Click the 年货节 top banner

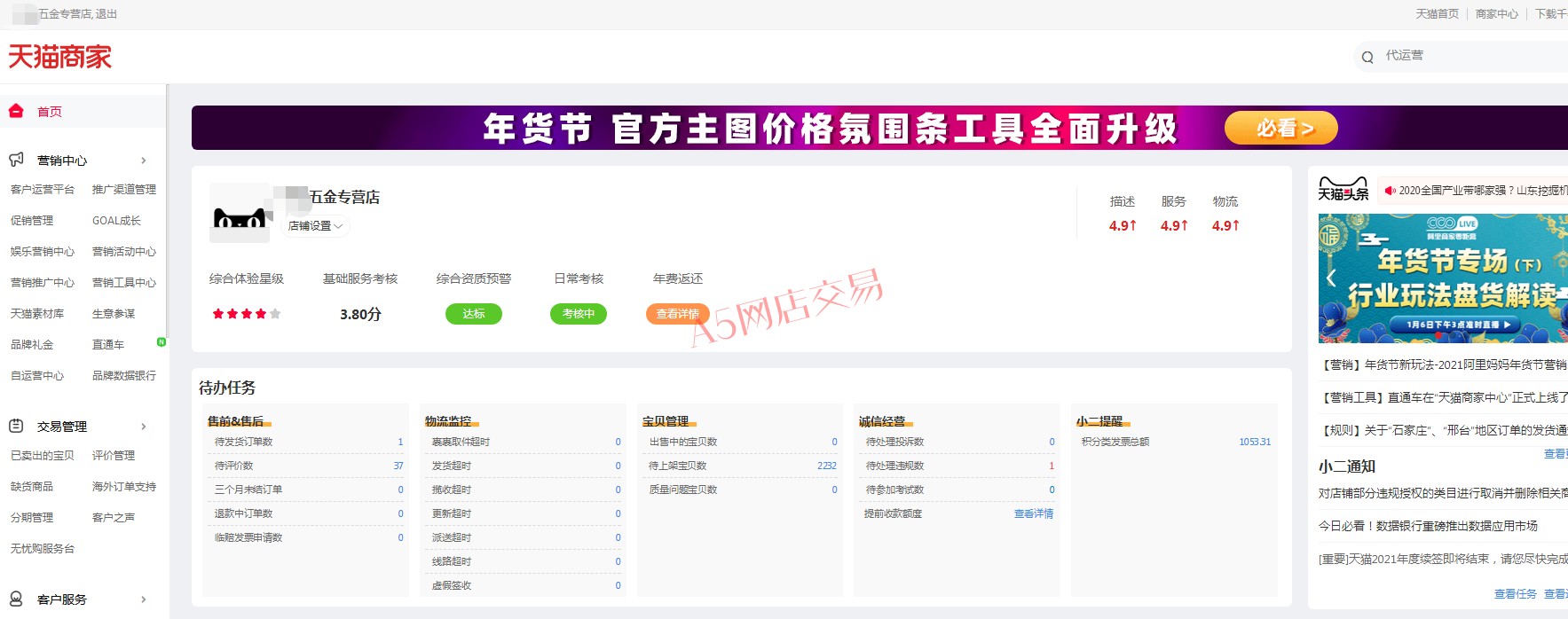(879, 128)
